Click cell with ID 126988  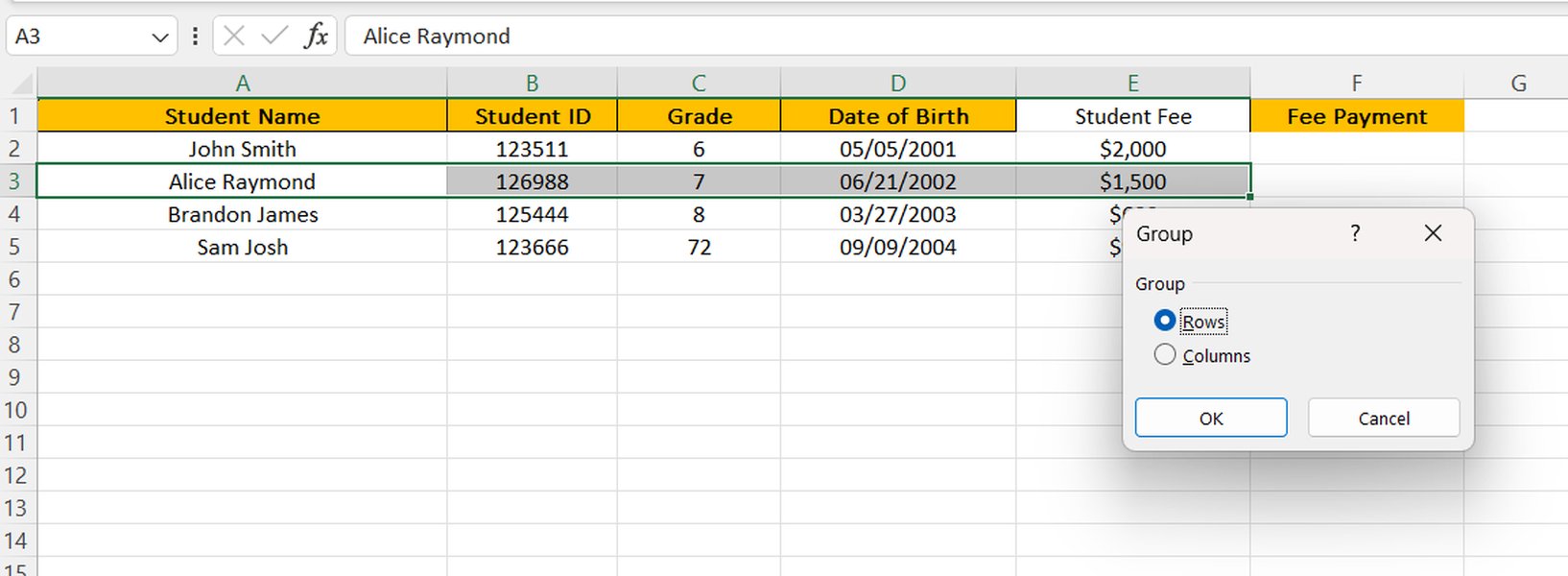coord(532,181)
